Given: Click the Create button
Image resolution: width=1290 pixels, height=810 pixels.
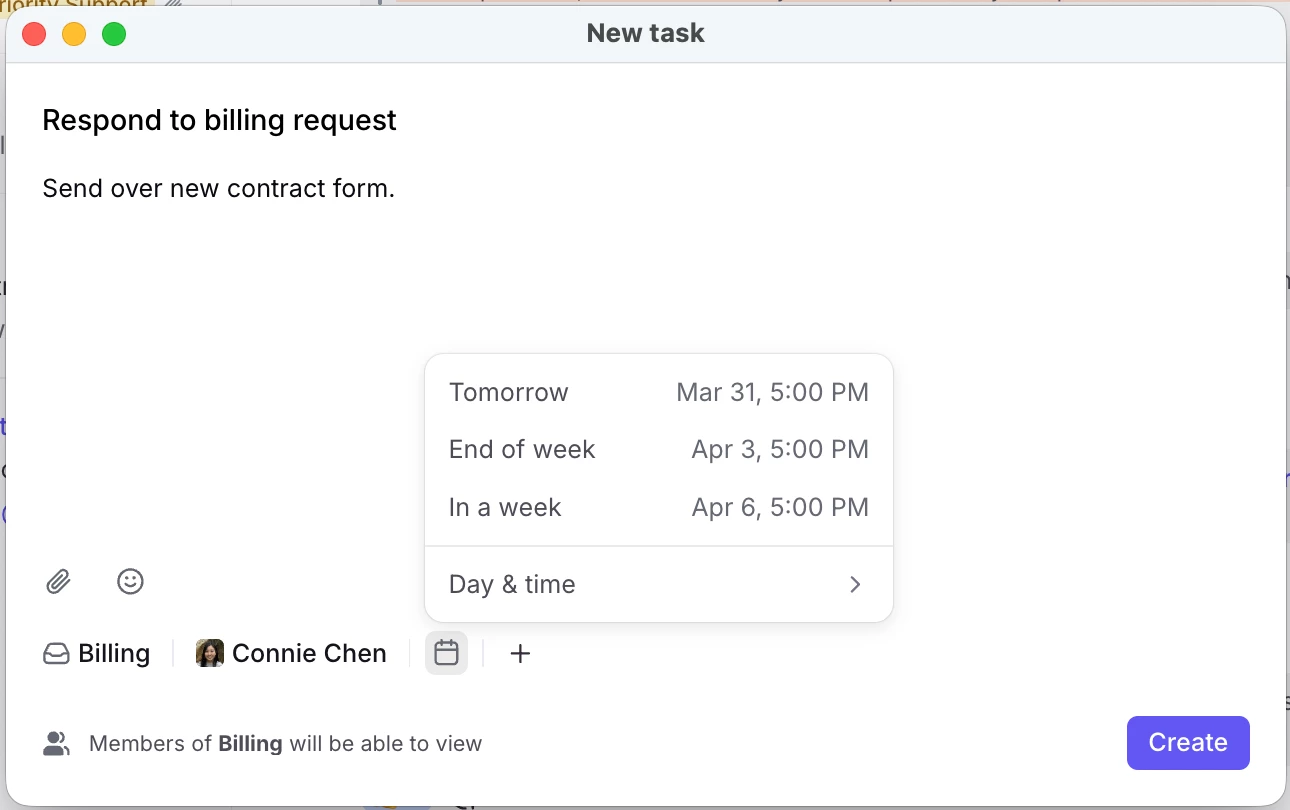Looking at the screenshot, I should point(1188,743).
